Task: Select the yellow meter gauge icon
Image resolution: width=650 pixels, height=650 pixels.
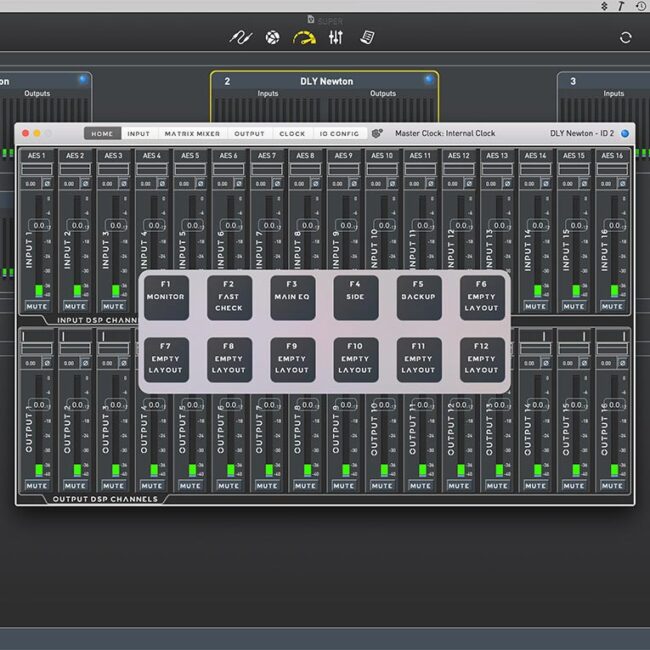Action: (304, 37)
